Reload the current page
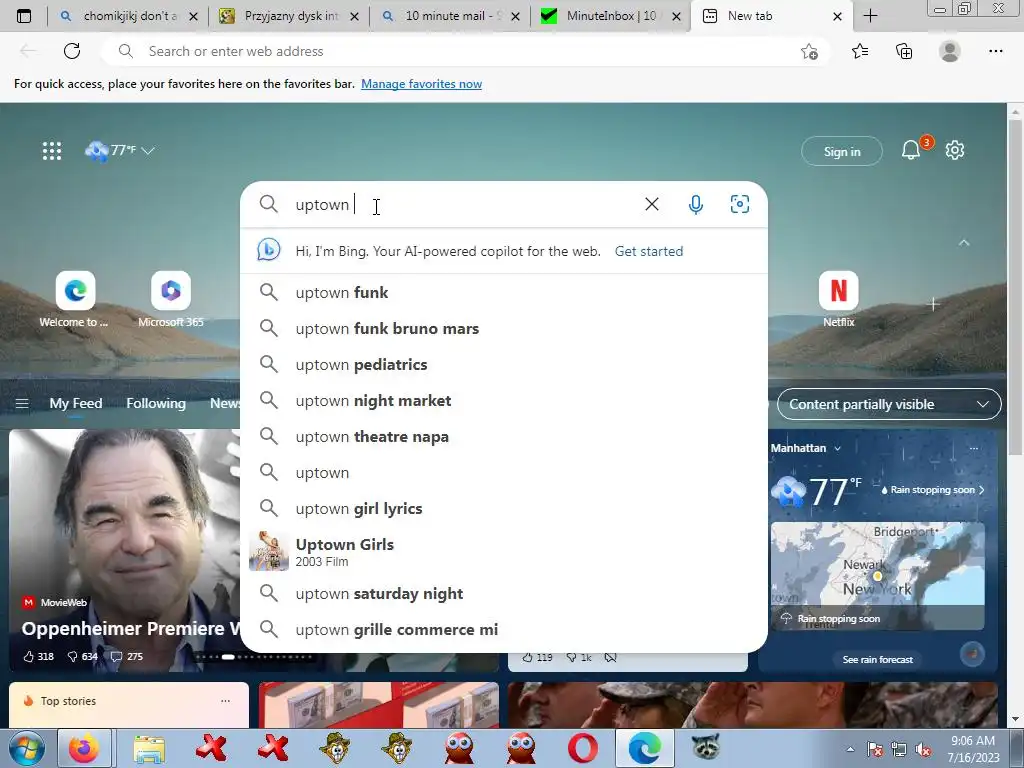The image size is (1024, 768). click(72, 51)
